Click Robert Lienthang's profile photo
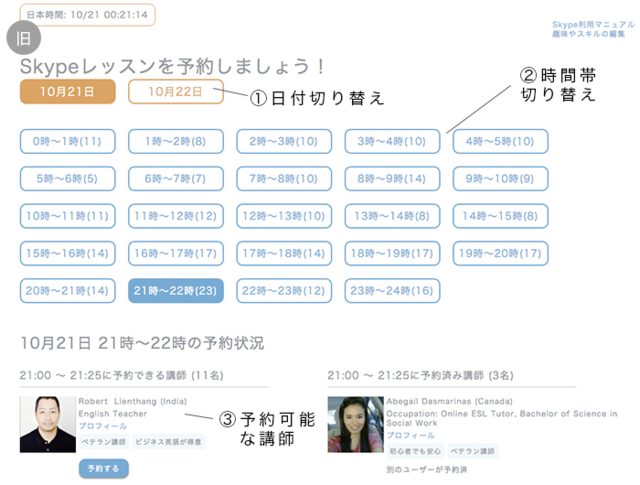This screenshot has width=640, height=485. (x=47, y=424)
